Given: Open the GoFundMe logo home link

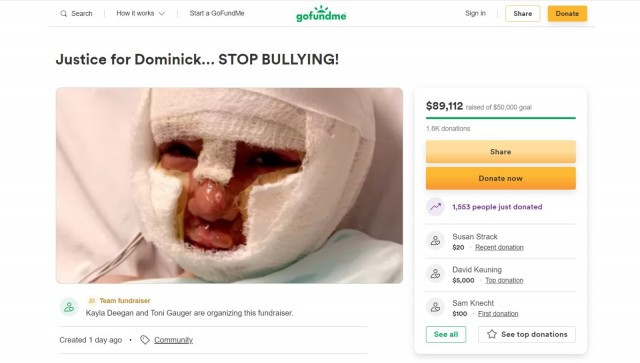Looking at the screenshot, I should pos(321,13).
